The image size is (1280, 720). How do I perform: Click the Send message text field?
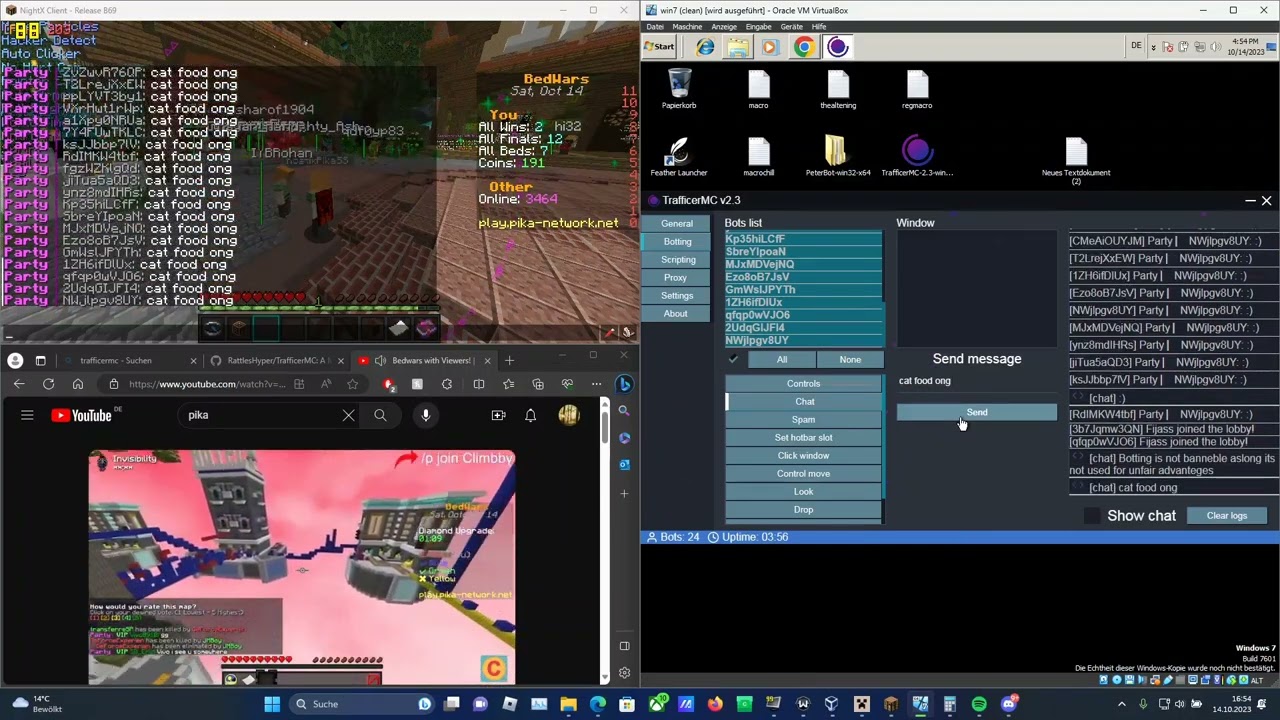[x=976, y=381]
